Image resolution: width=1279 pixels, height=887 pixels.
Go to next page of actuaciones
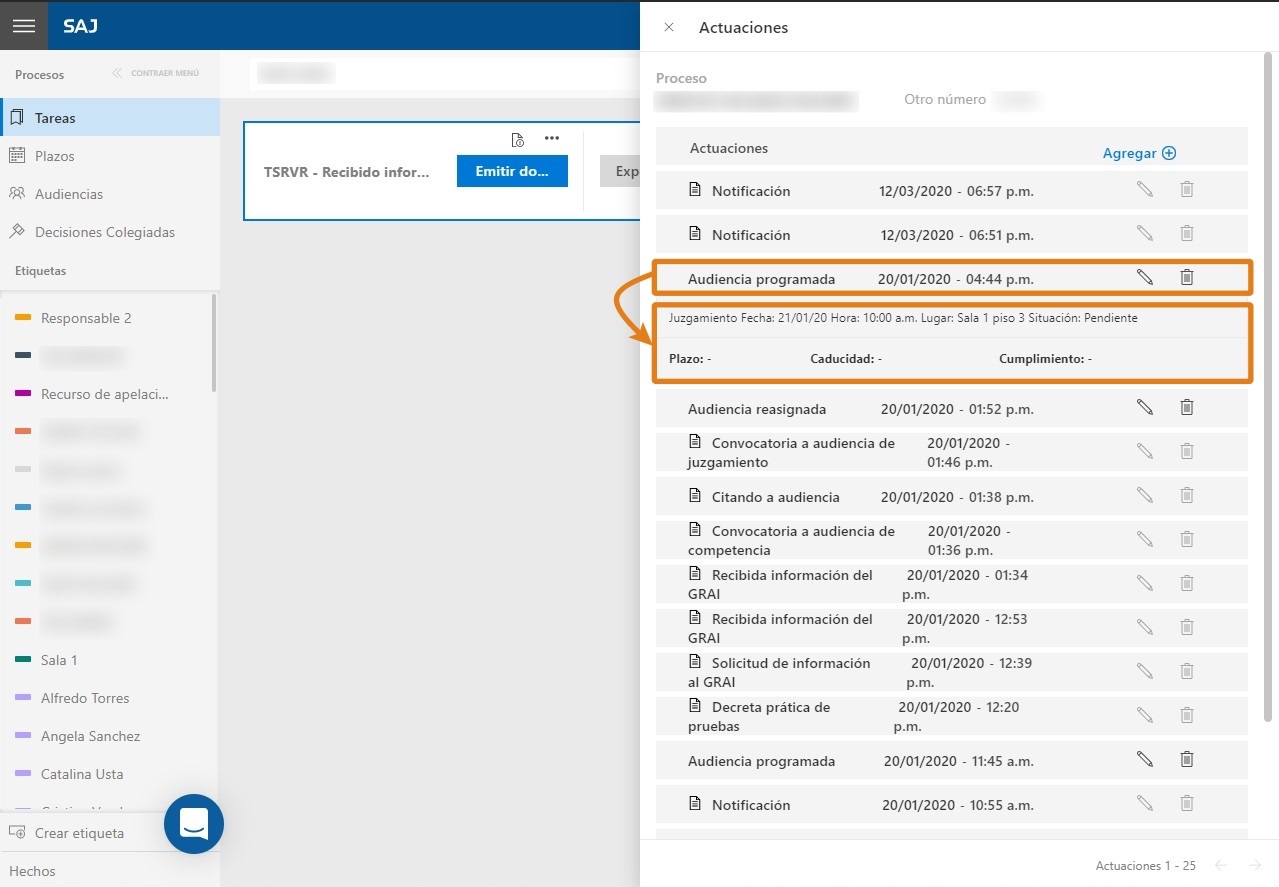pos(1254,865)
